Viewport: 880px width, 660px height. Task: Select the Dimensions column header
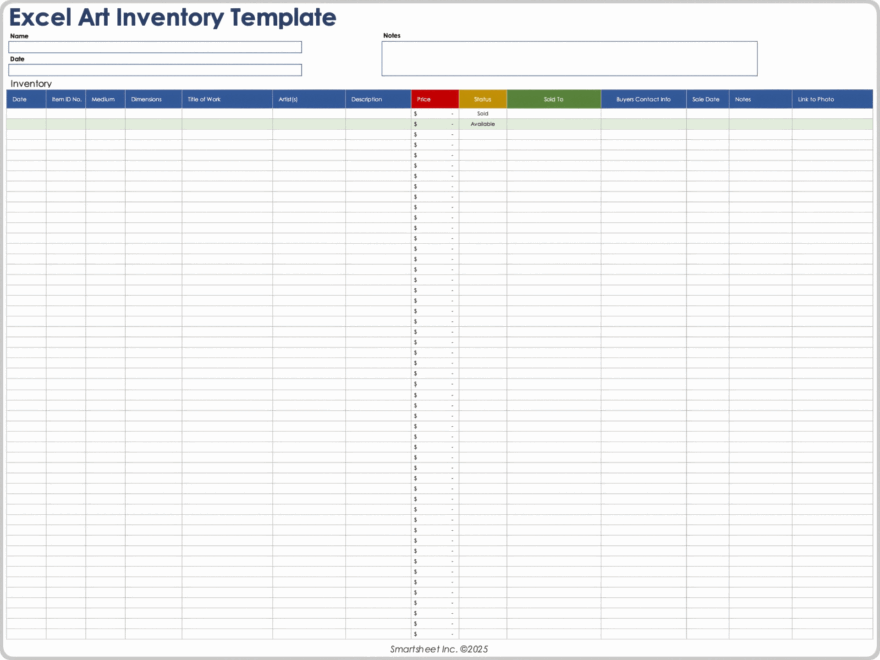click(153, 99)
